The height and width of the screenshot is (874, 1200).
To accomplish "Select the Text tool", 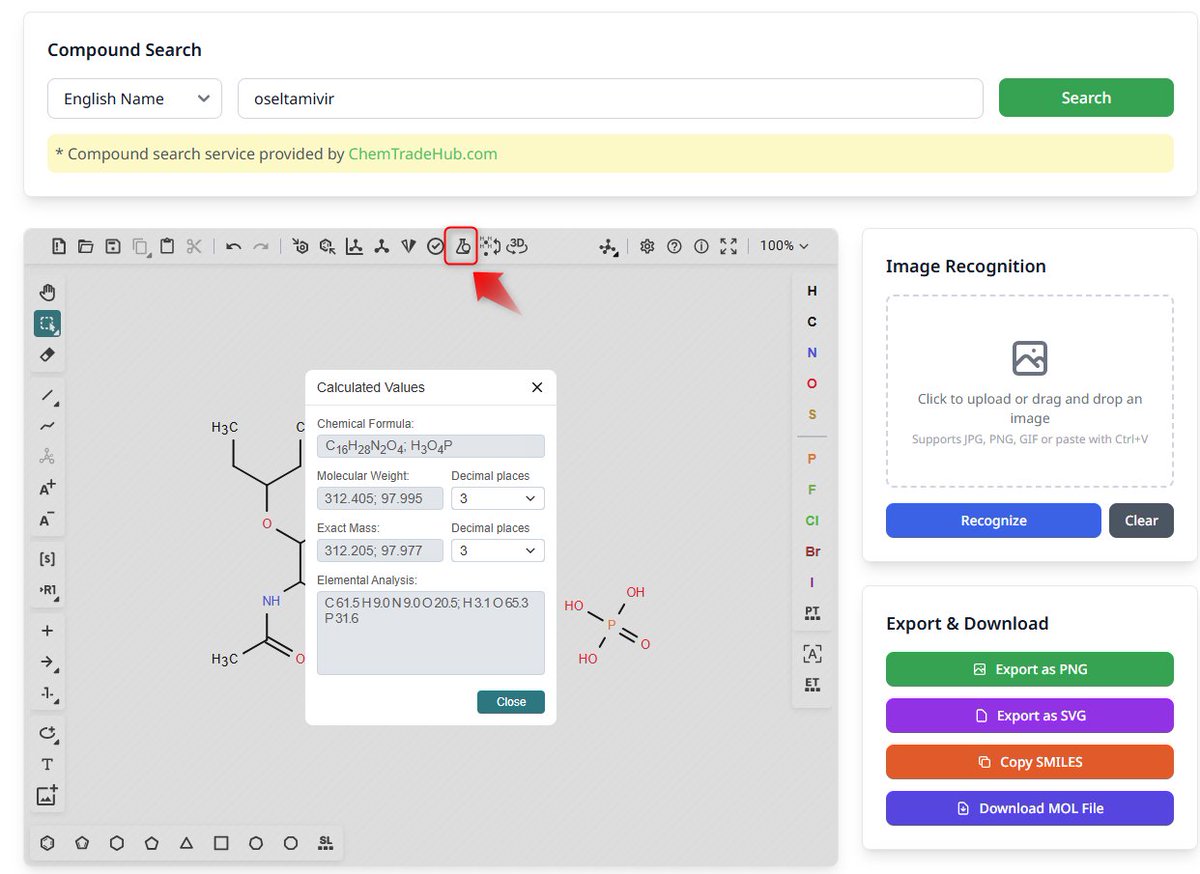I will (x=47, y=764).
